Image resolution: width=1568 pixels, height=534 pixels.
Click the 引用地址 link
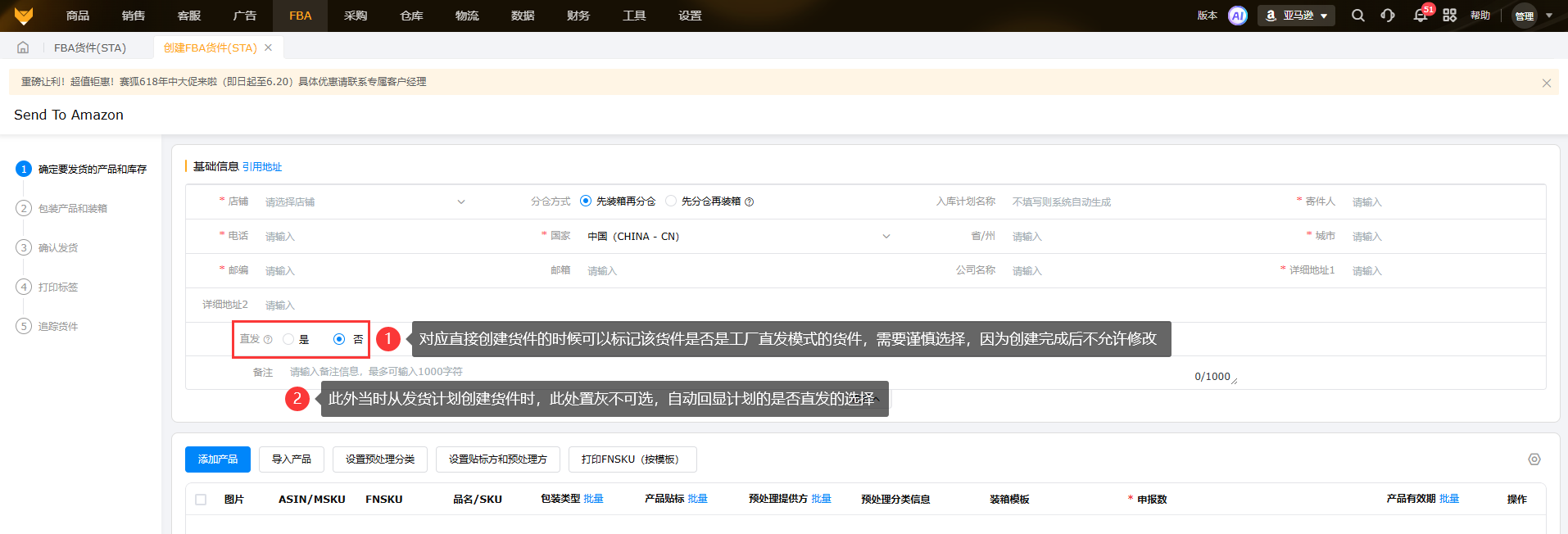tap(262, 166)
